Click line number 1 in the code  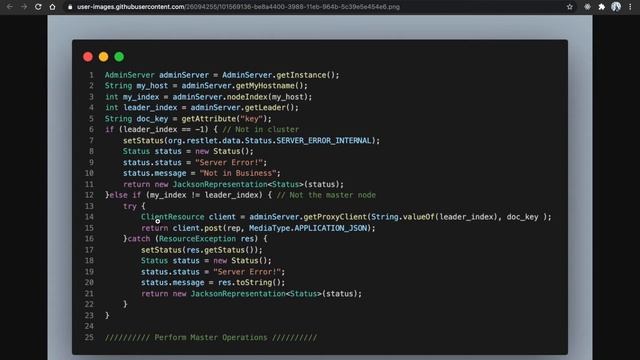coord(91,75)
